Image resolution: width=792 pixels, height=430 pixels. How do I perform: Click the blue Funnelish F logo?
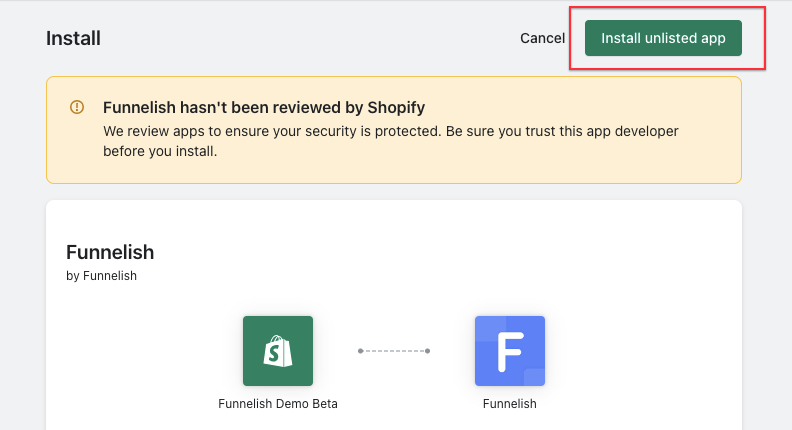[510, 351]
